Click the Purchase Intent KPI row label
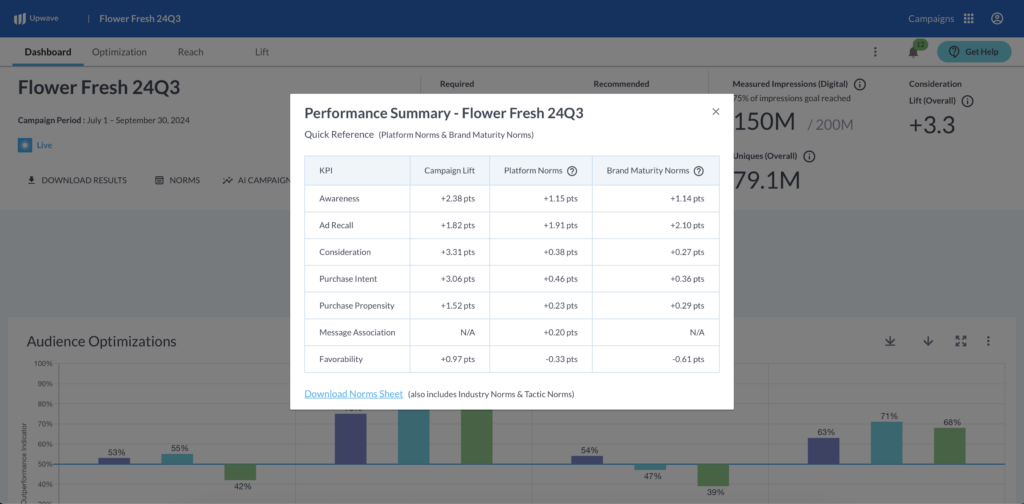1024x504 pixels. (x=348, y=279)
